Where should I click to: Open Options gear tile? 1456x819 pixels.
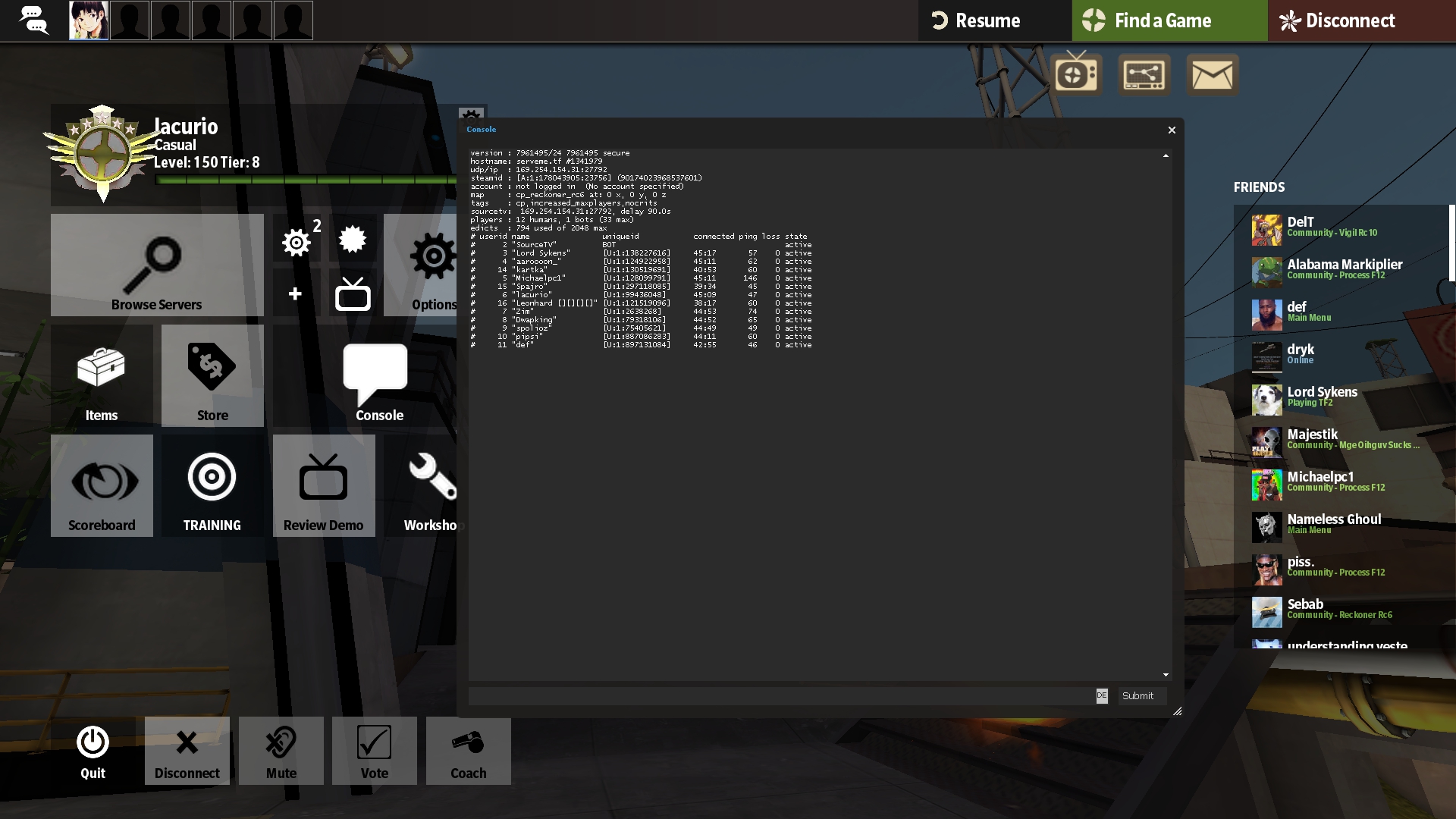point(421,265)
